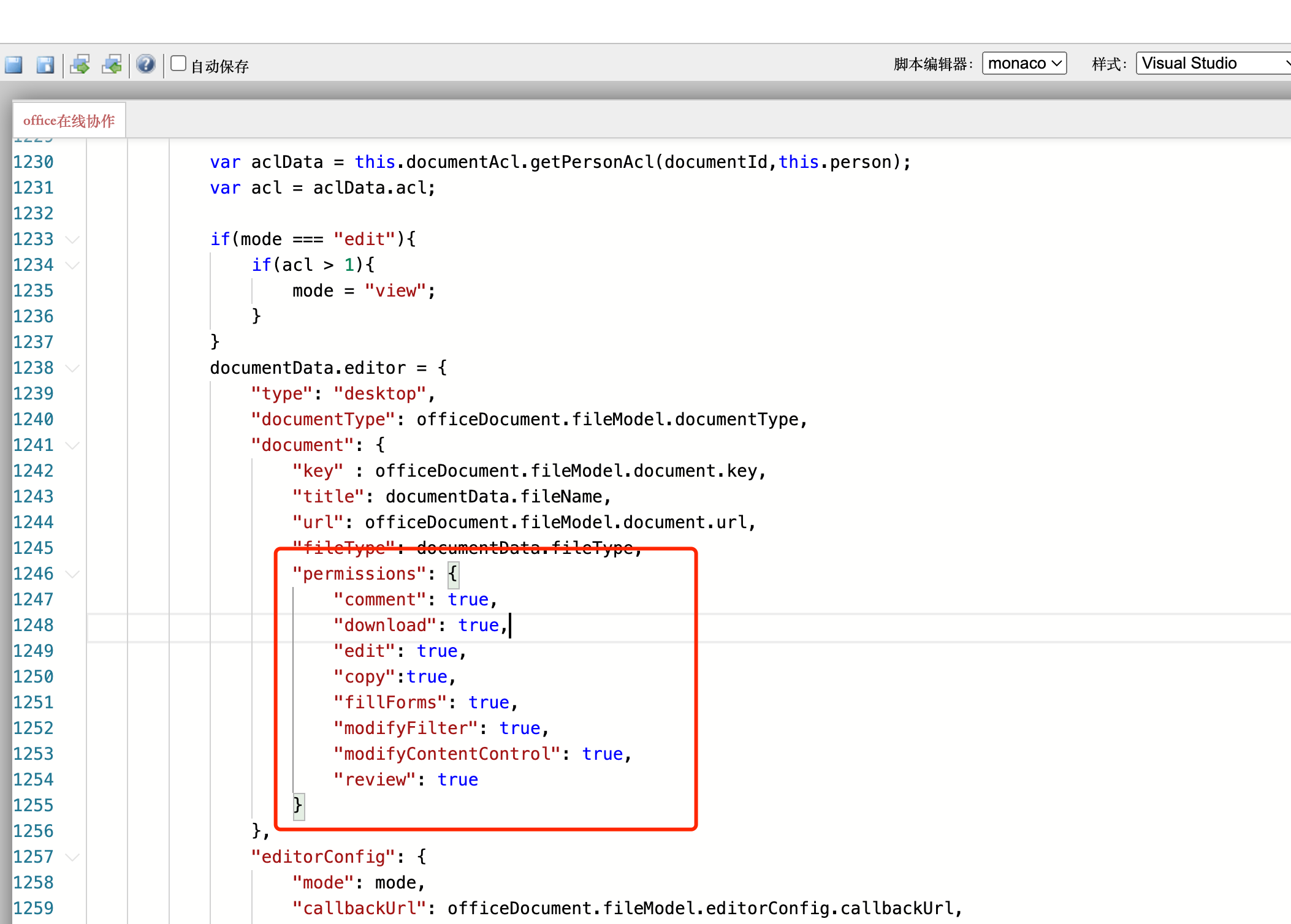The width and height of the screenshot is (1291, 924).
Task: Collapse the fold arrow at line 1233
Action: (x=72, y=240)
